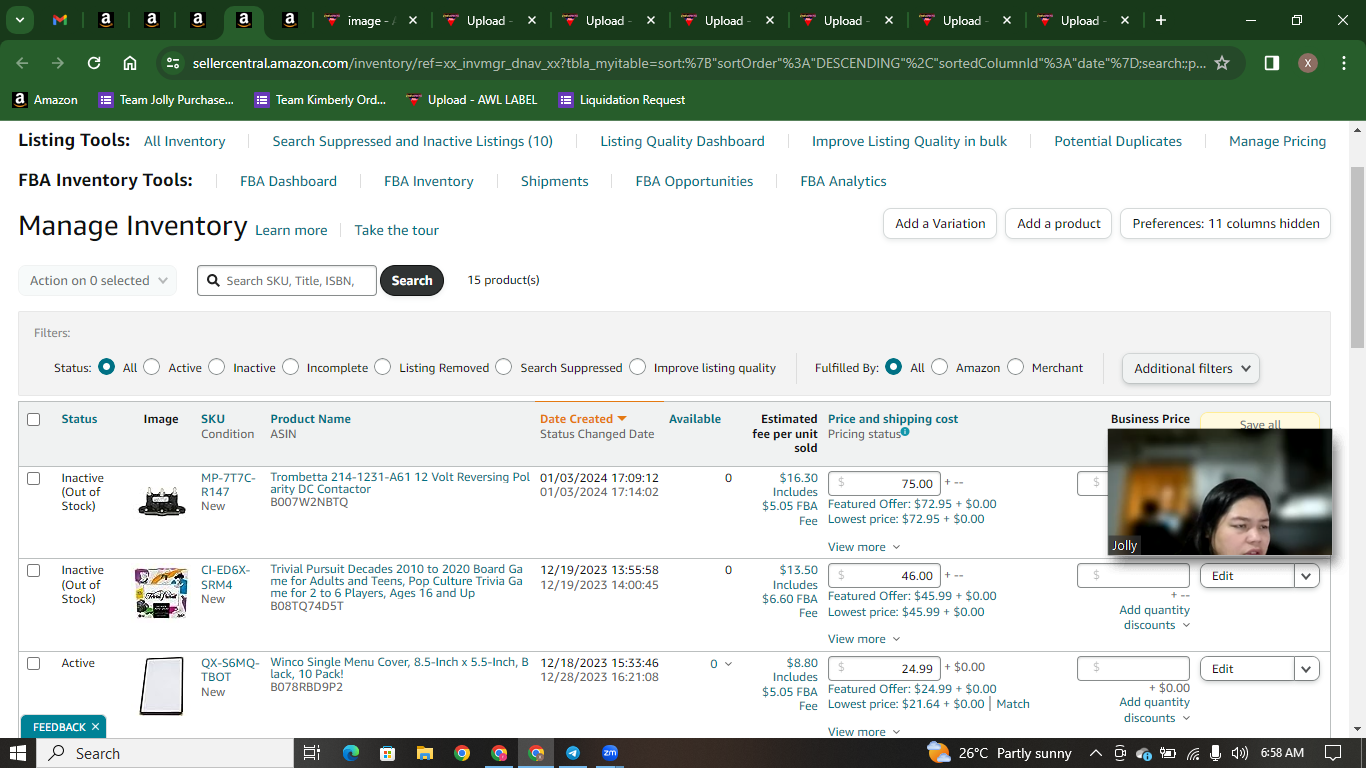
Task: Select the Winco Menu Cover row checkbox
Action: 33,663
